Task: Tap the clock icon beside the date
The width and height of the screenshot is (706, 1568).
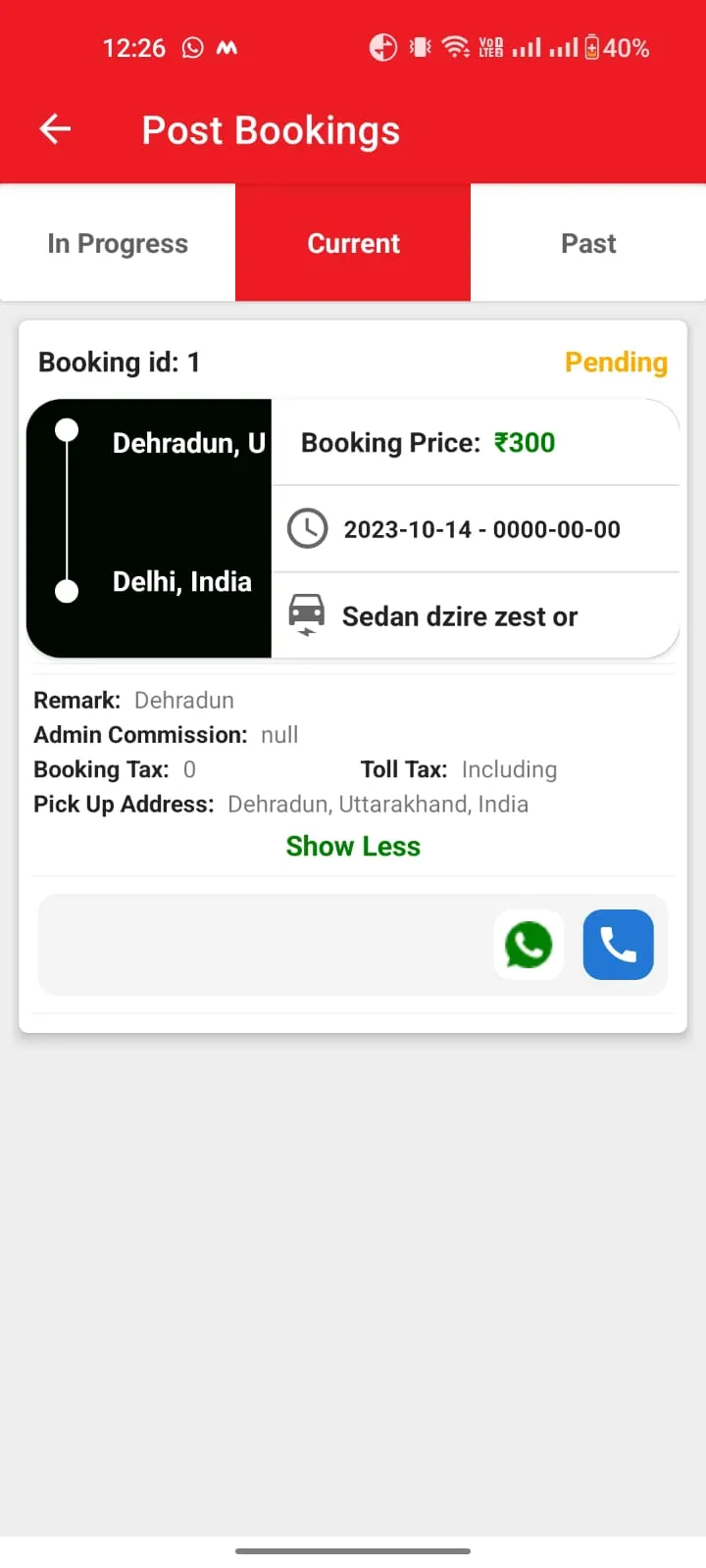Action: point(307,528)
